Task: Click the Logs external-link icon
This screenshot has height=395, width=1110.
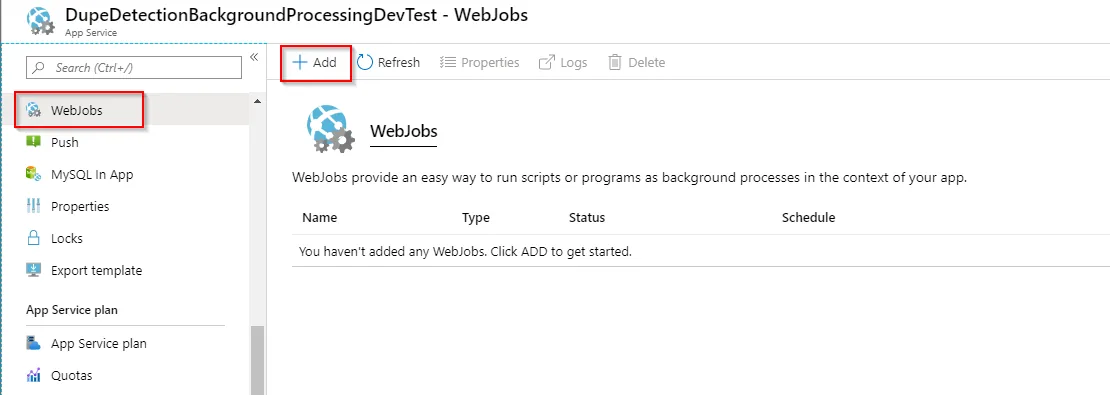Action: tap(547, 62)
